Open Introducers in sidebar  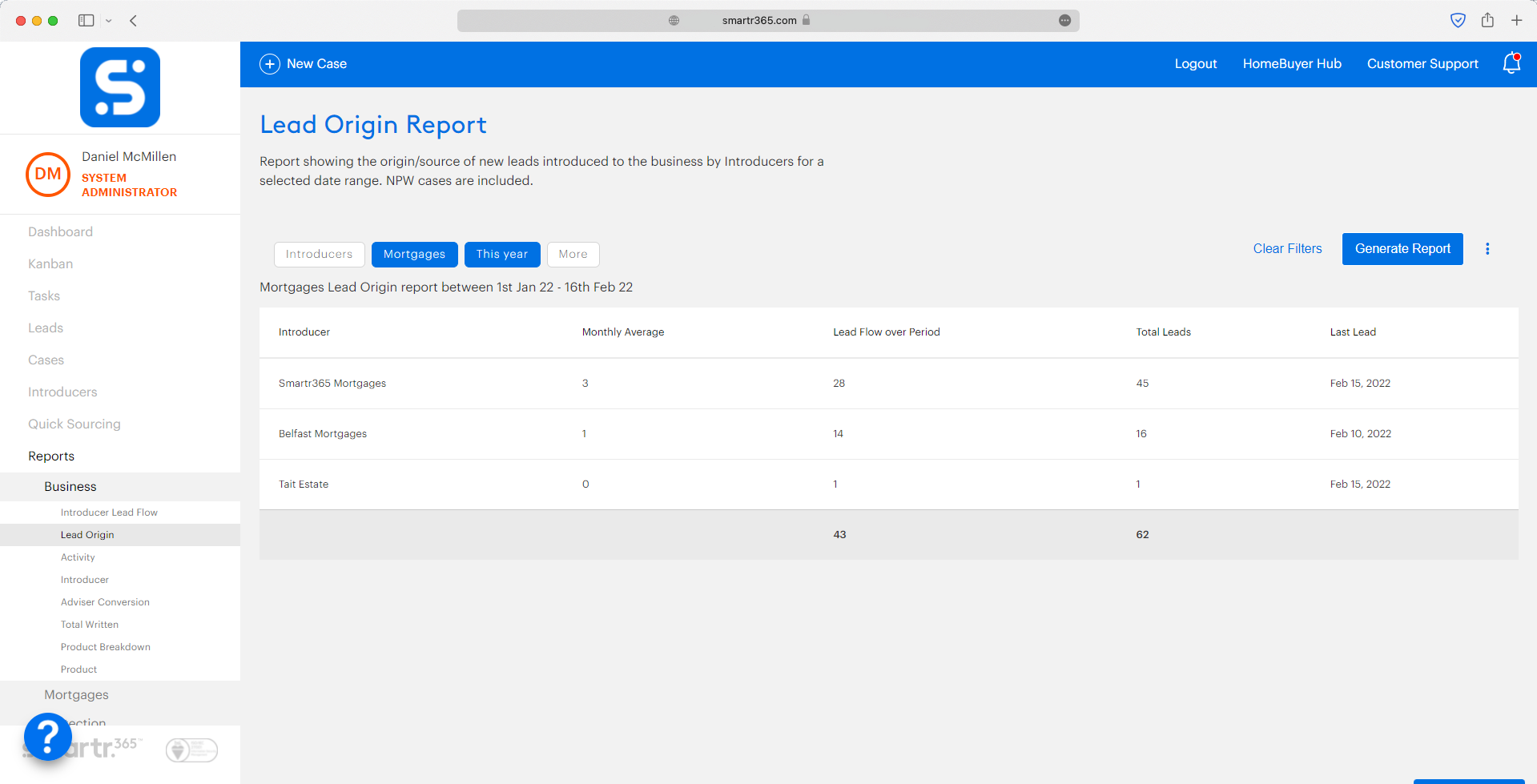[x=62, y=392]
